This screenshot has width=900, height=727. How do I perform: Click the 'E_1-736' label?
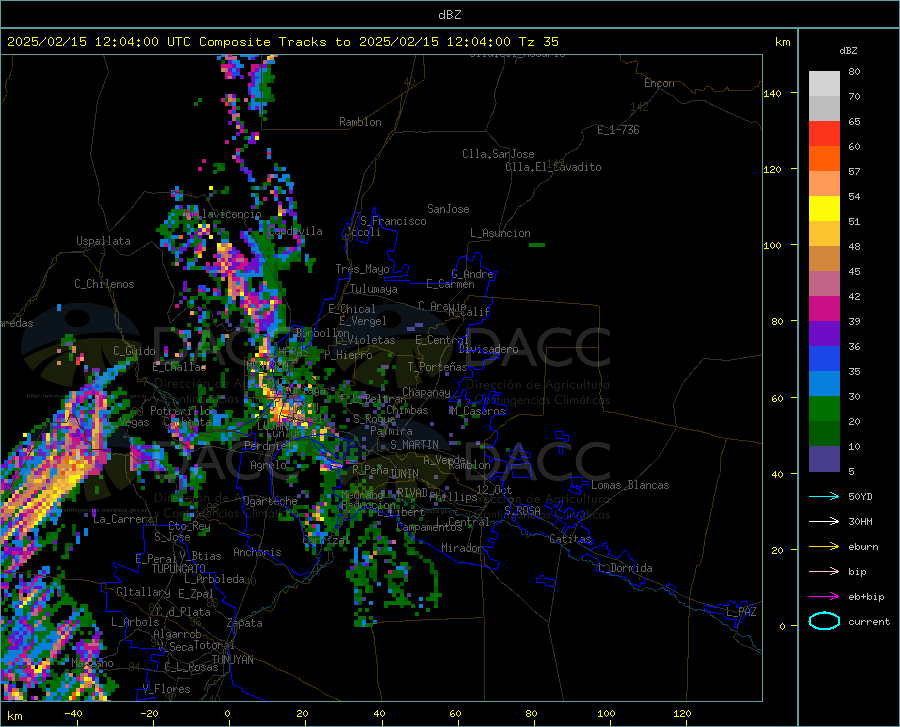(x=618, y=130)
